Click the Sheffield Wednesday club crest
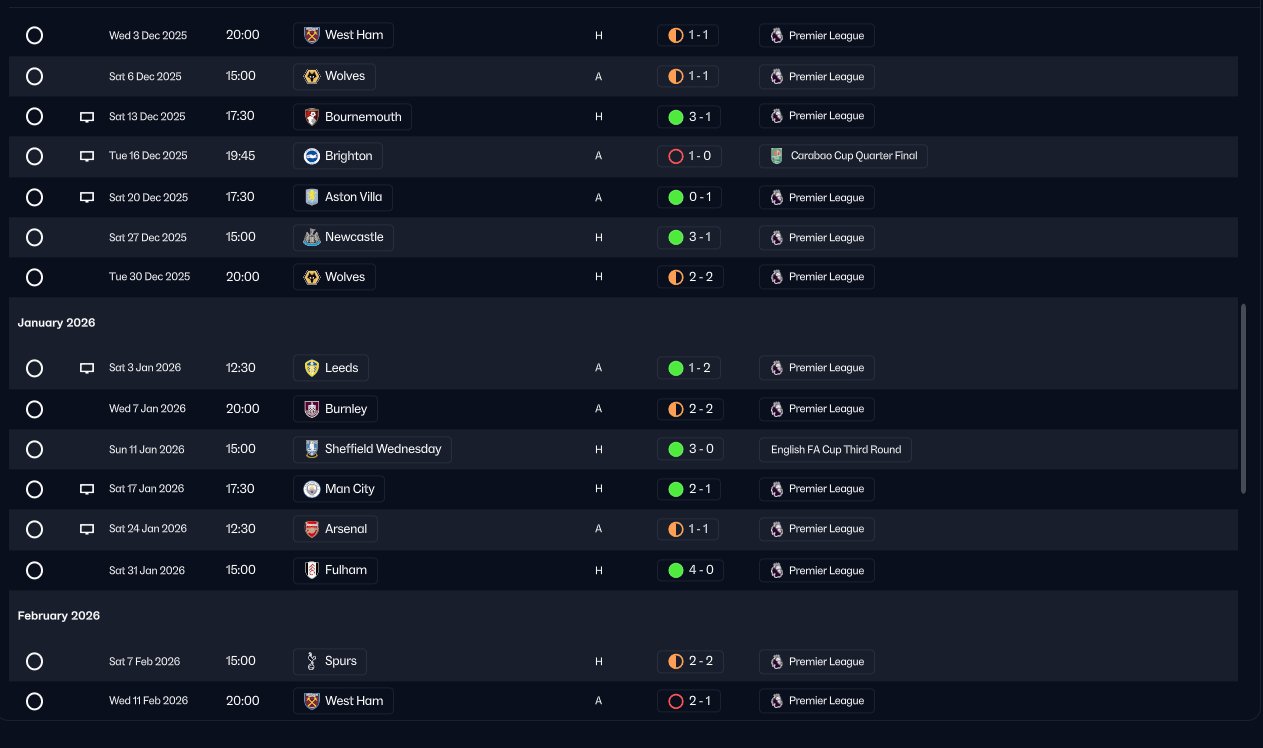This screenshot has width=1263, height=748. coord(312,450)
